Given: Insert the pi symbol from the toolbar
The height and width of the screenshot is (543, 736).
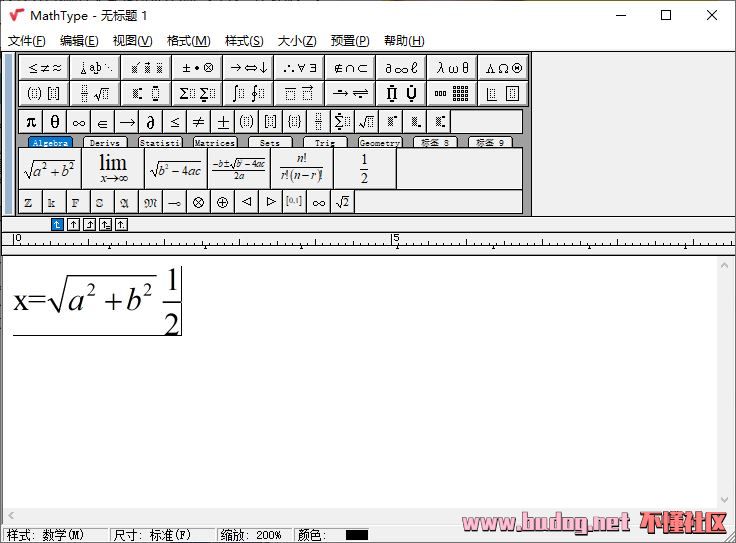Looking at the screenshot, I should (30, 122).
